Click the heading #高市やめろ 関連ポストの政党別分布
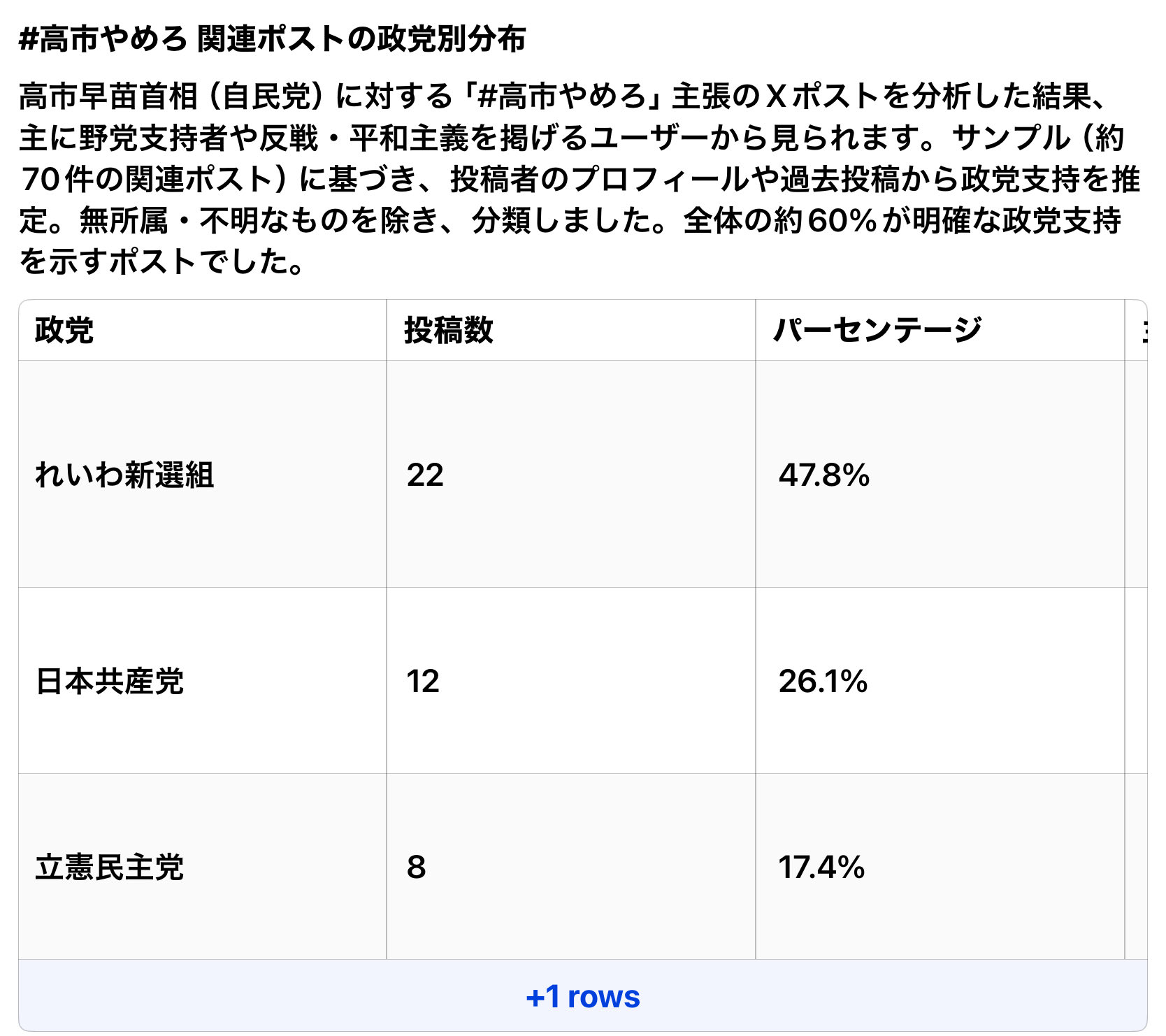The width and height of the screenshot is (1166, 1036). 273,39
